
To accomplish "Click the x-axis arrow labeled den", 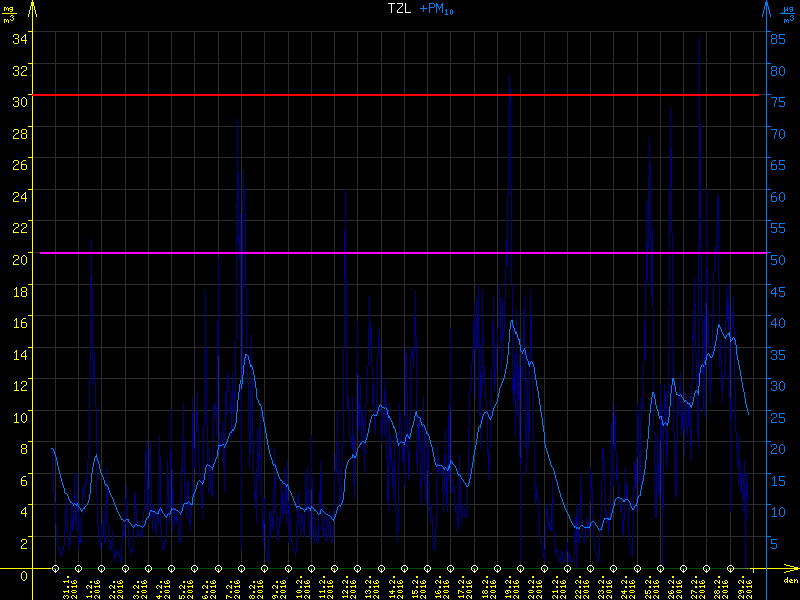I will pyautogui.click(x=790, y=571).
